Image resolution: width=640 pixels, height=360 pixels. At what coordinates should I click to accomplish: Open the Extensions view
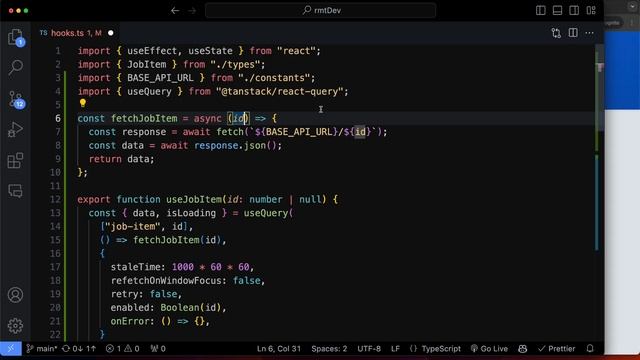coord(15,160)
